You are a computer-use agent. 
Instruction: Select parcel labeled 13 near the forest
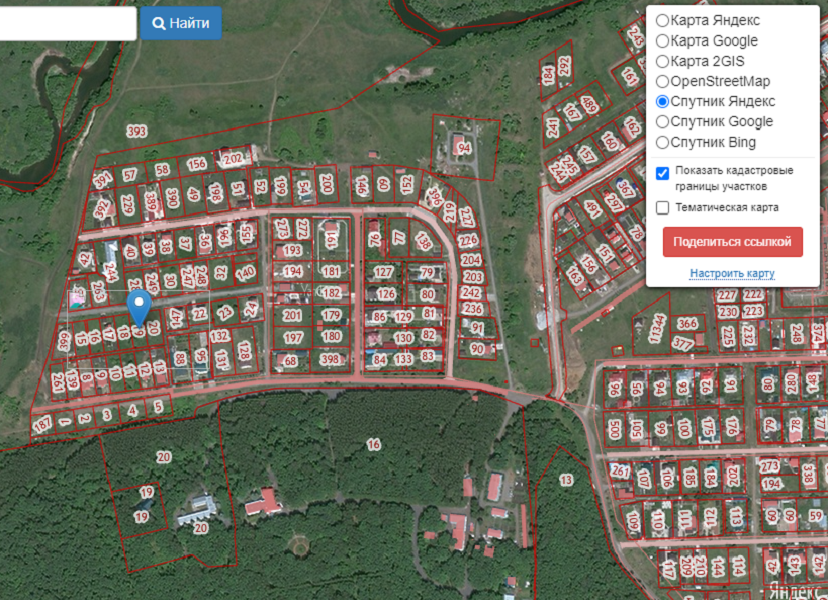566,481
